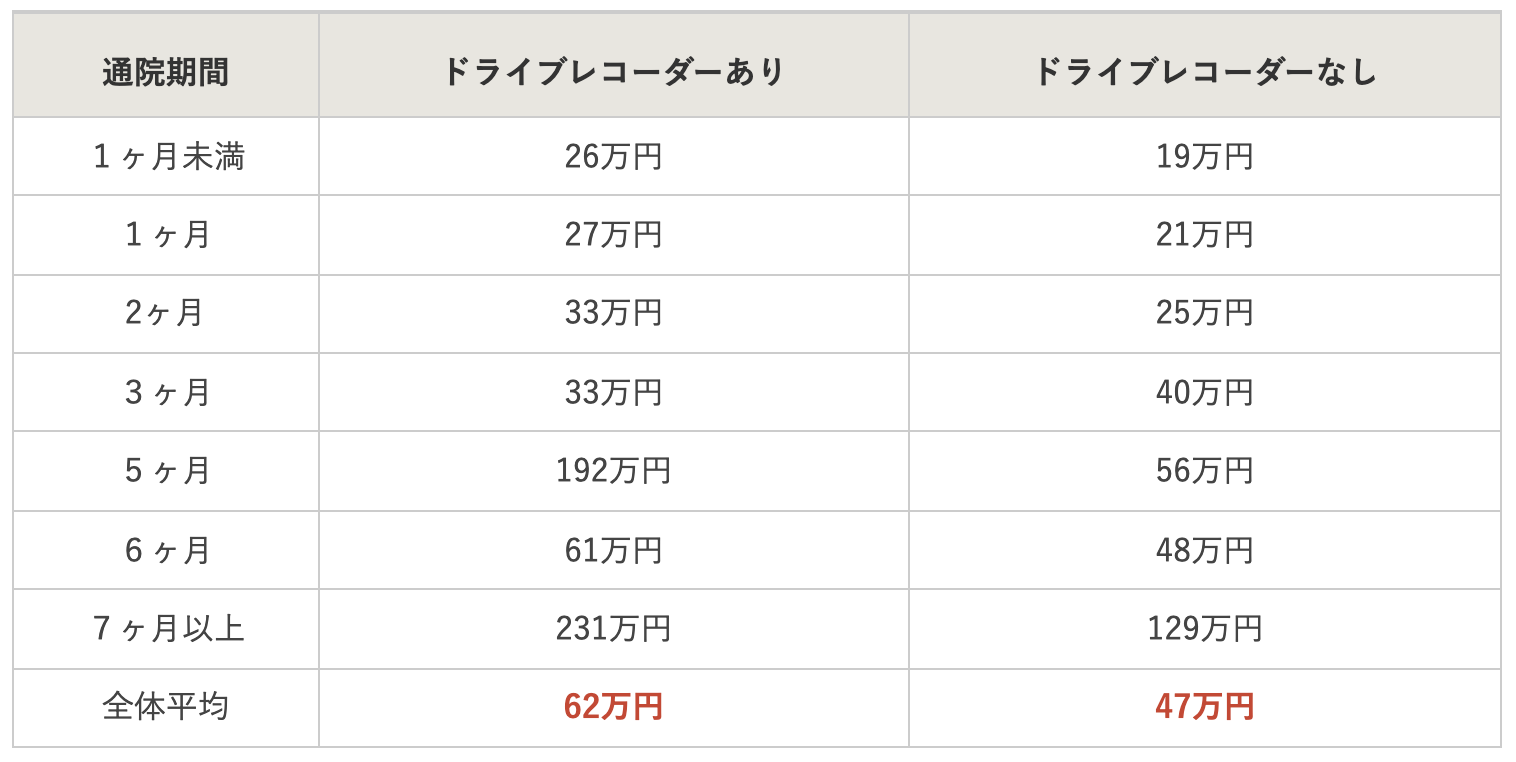Click the 231万円 cell
The image size is (1516, 762).
click(613, 628)
